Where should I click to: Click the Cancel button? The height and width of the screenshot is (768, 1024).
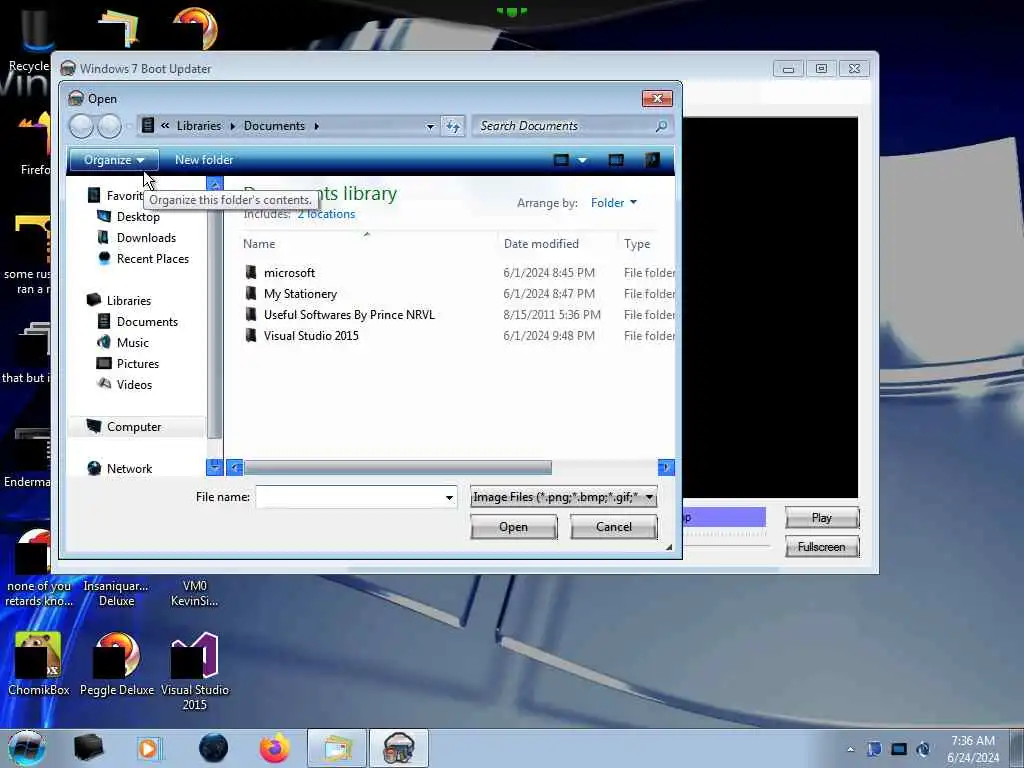pos(613,527)
